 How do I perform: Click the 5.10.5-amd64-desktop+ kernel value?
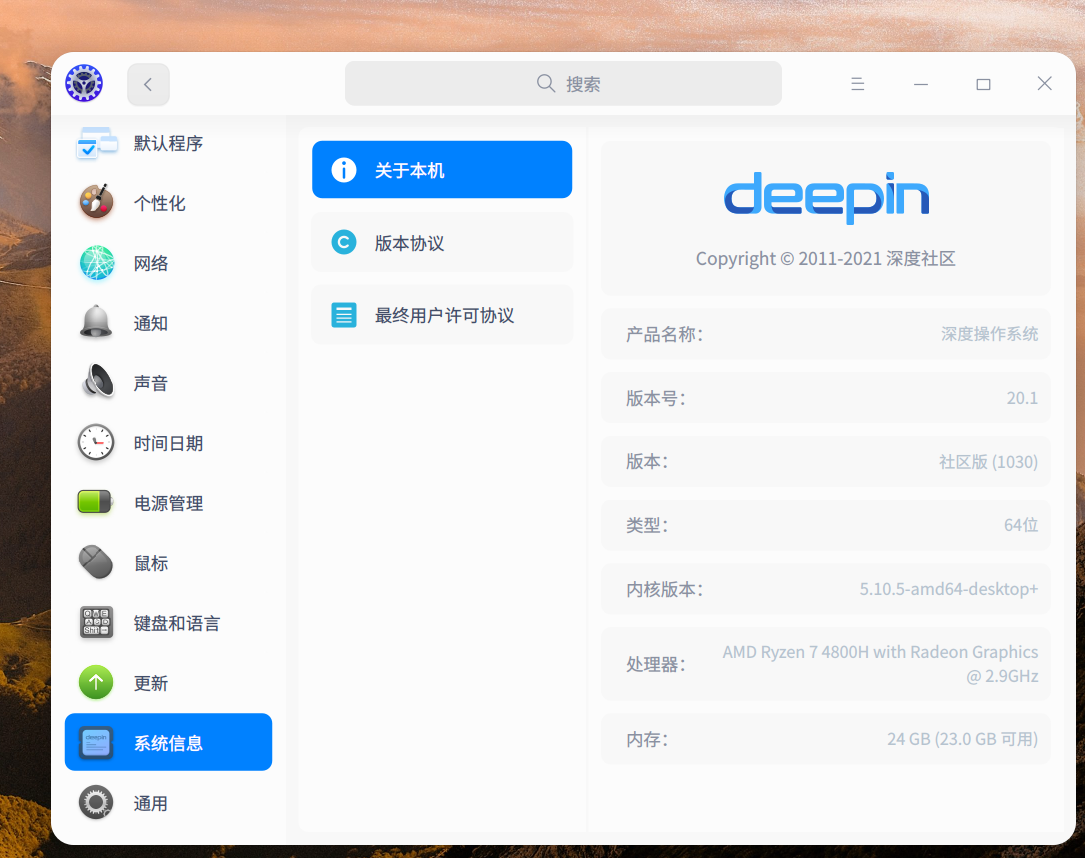click(949, 589)
